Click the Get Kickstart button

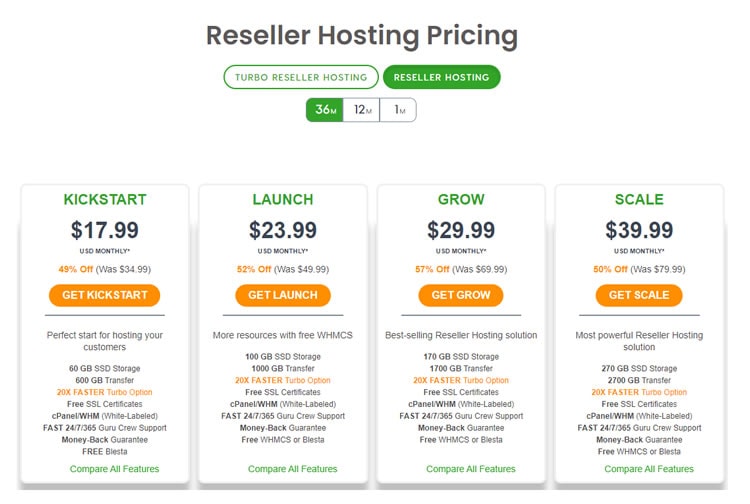click(104, 295)
